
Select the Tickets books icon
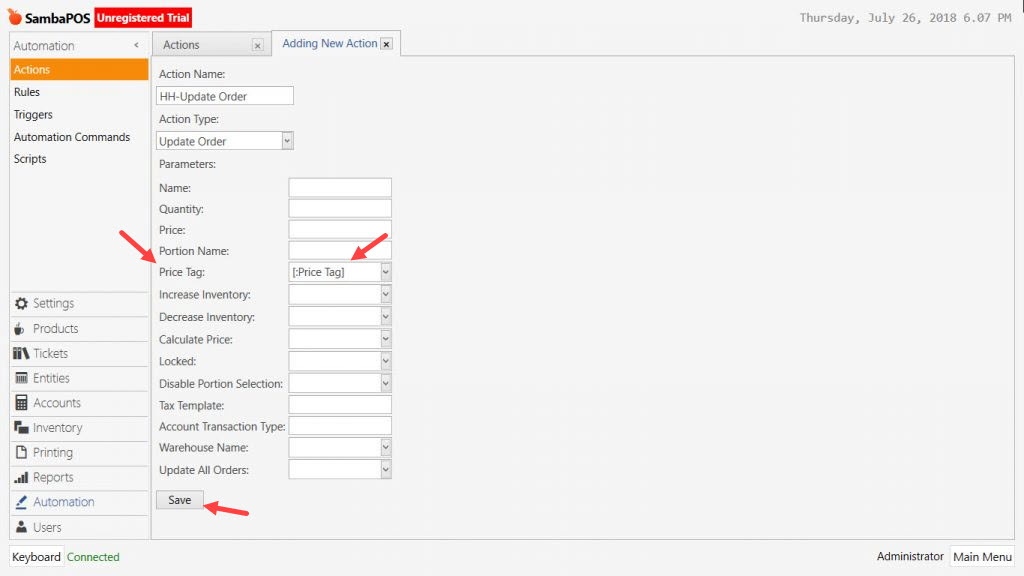pos(21,354)
